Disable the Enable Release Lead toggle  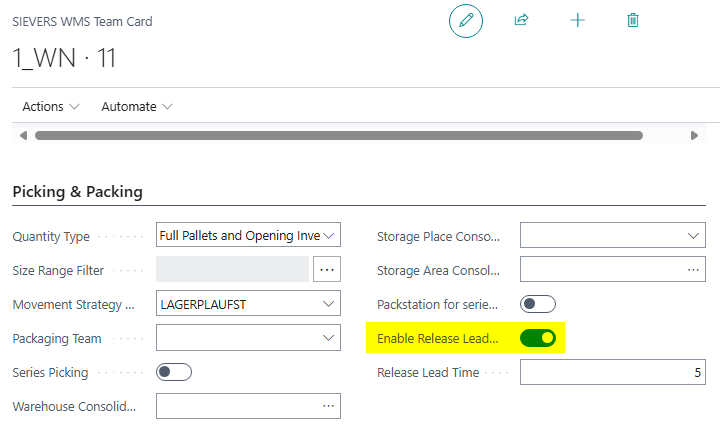538,338
